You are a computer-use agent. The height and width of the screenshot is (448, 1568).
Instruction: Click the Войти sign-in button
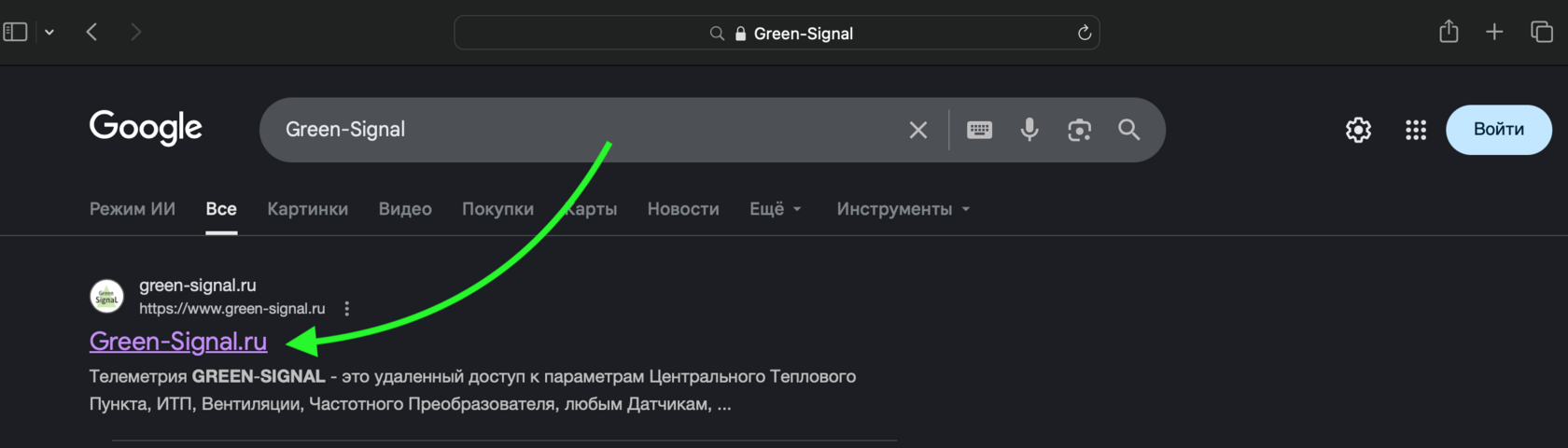point(1499,130)
